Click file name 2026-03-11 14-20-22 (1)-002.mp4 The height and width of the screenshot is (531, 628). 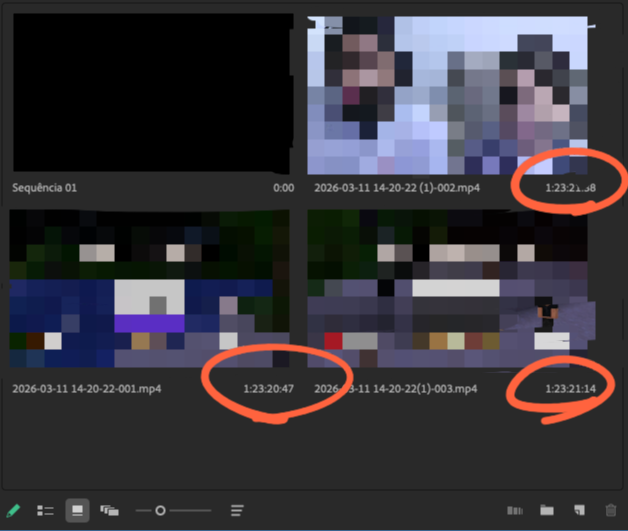397,188
